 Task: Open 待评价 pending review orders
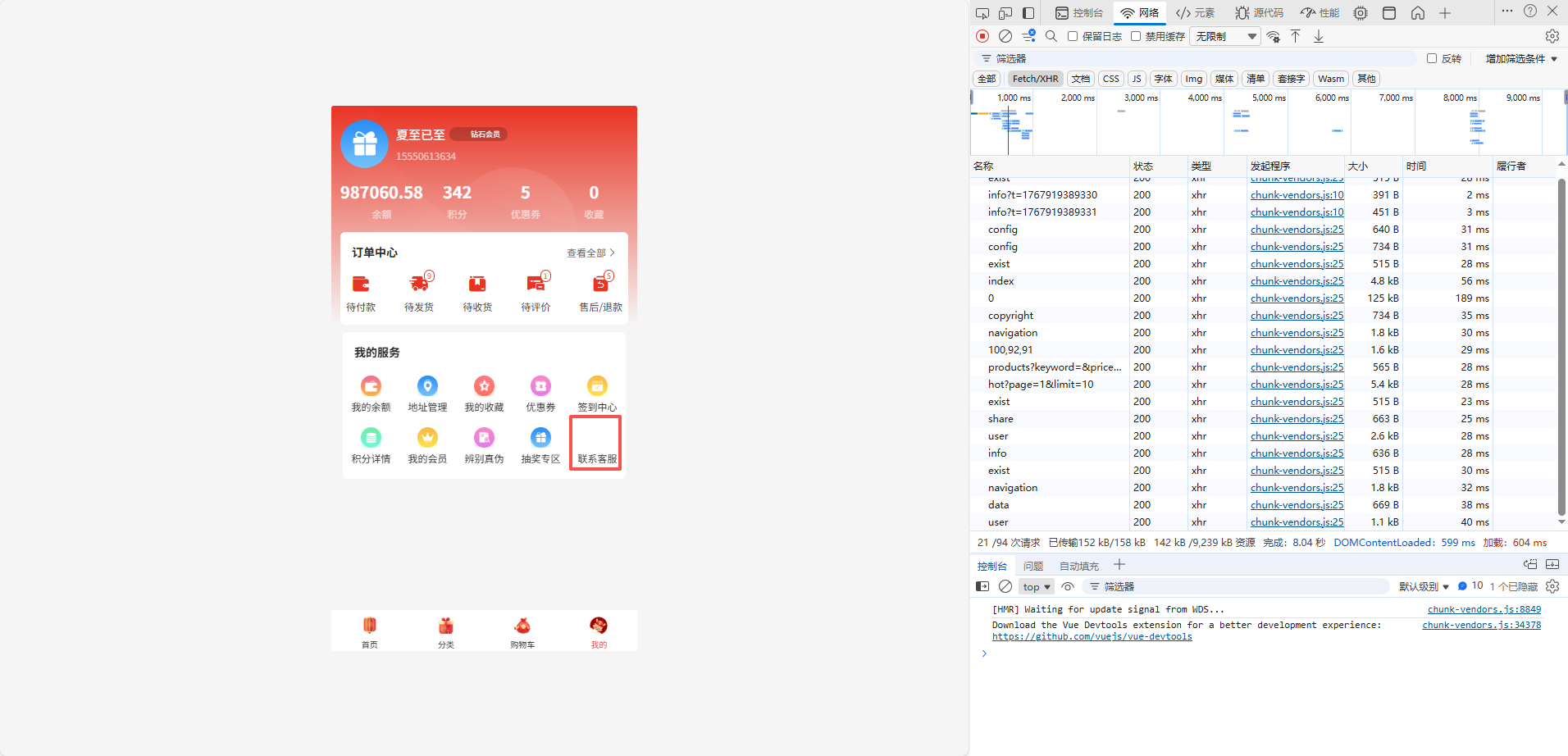click(x=536, y=294)
